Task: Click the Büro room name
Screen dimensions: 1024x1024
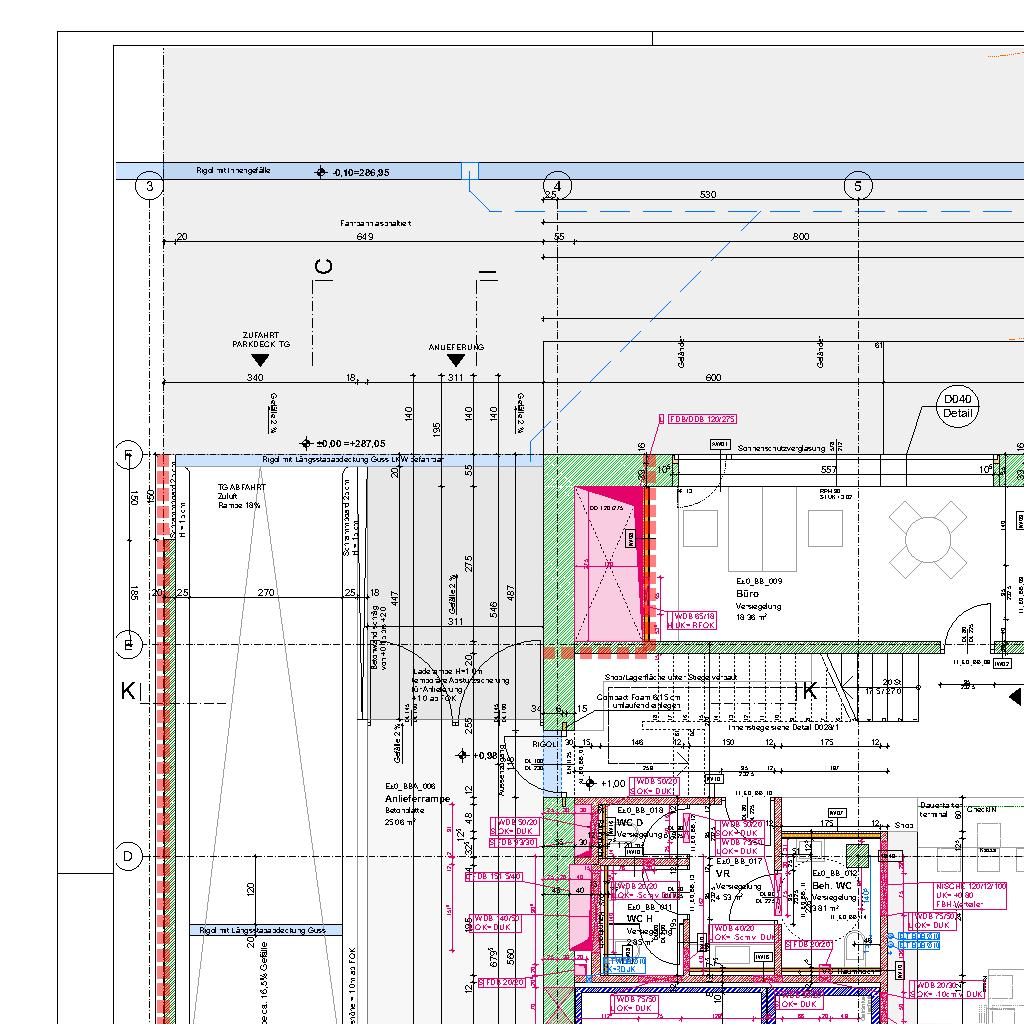Action: [x=747, y=594]
